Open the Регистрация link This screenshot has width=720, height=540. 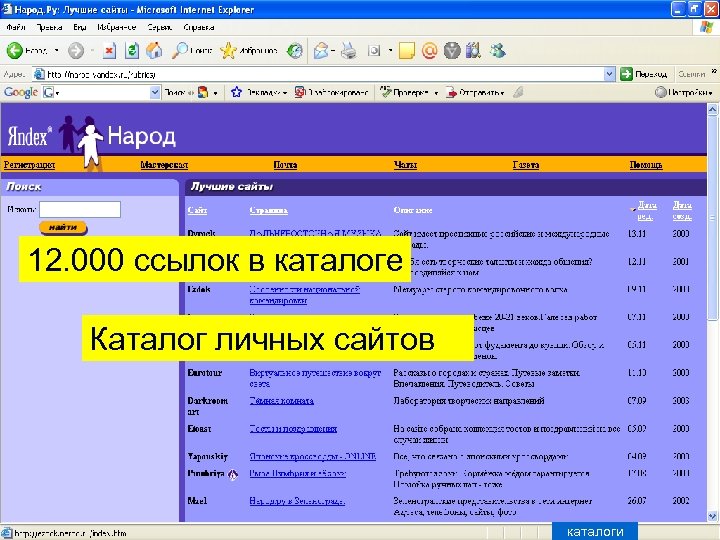29,165
